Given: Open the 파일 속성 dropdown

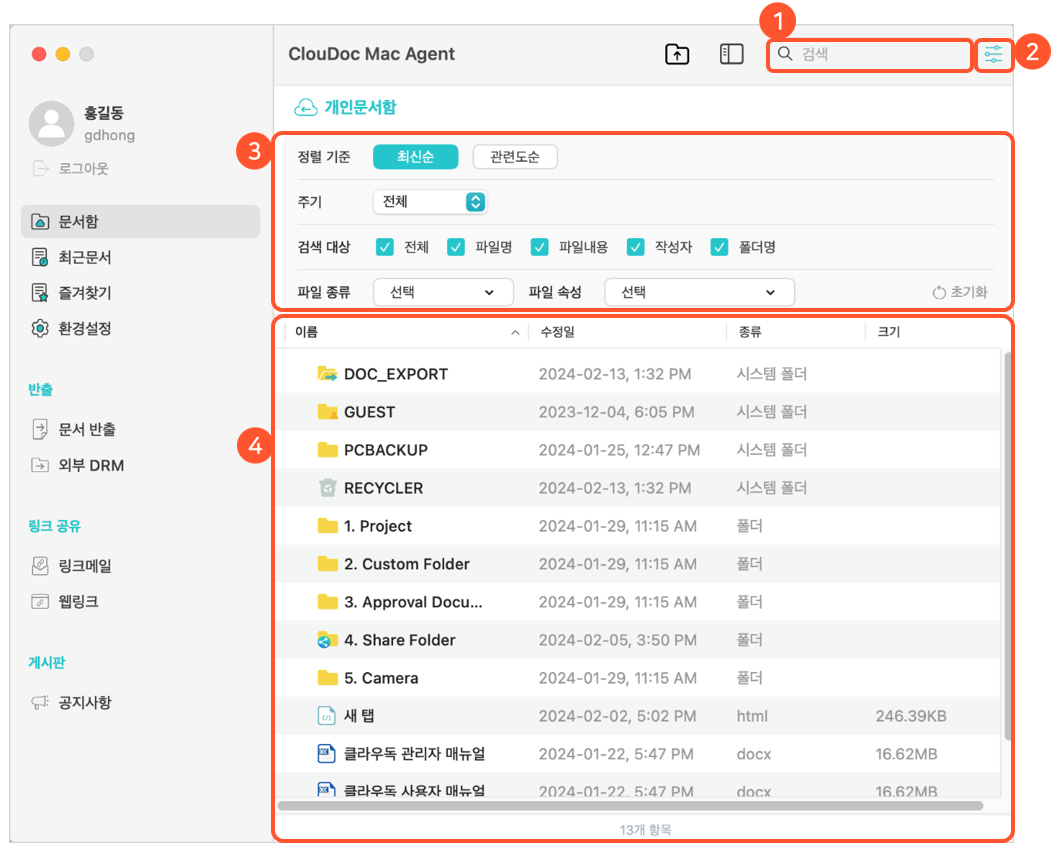Looking at the screenshot, I should coord(699,292).
